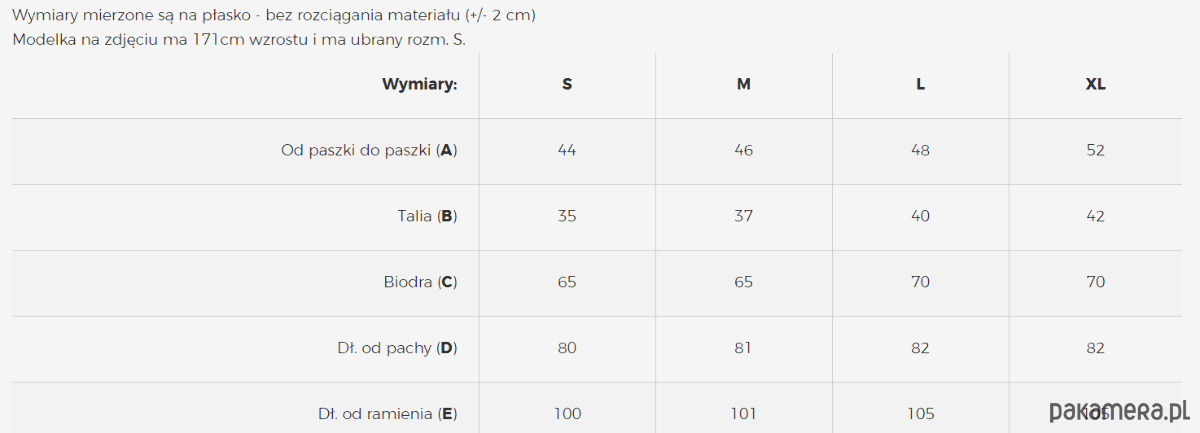The height and width of the screenshot is (433, 1200).
Task: Click value 44 in the S column
Action: coord(567,151)
